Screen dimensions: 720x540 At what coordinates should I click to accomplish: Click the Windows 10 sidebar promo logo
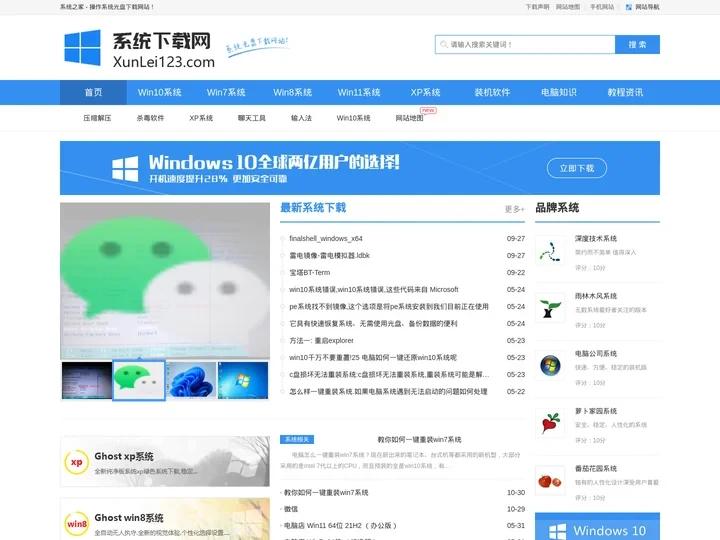pos(557,531)
